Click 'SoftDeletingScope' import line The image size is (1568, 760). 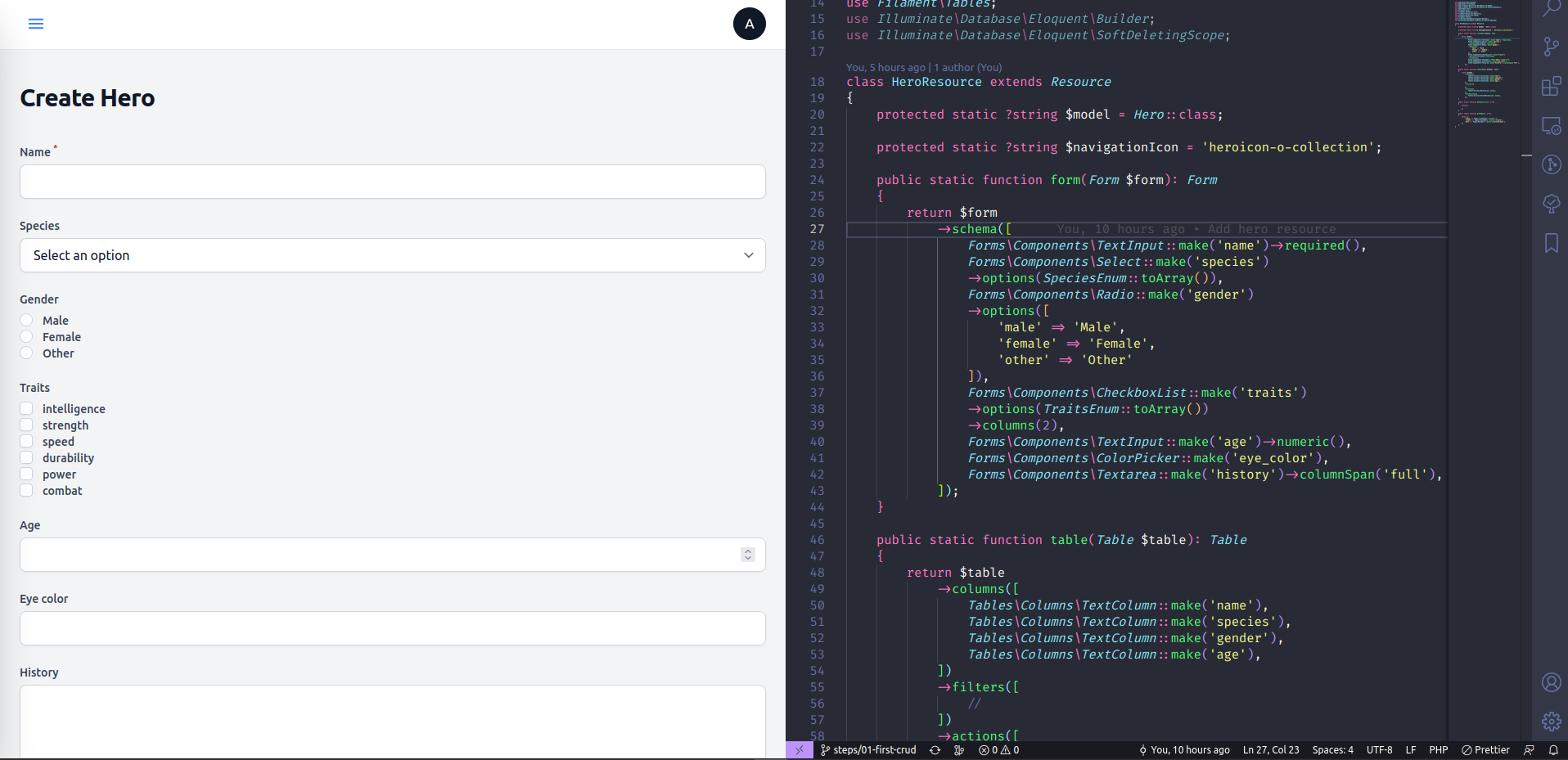click(1038, 35)
